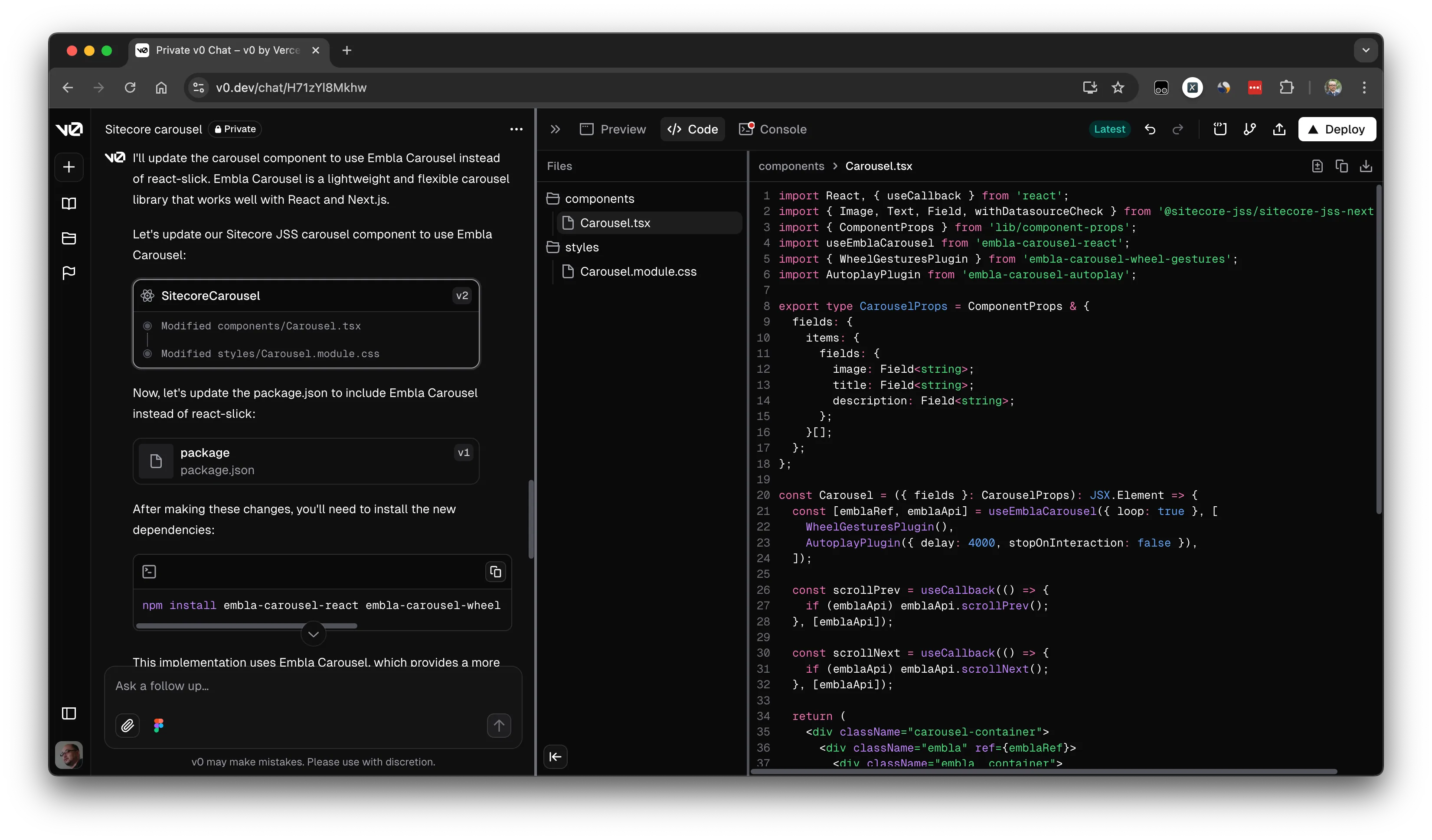Share the project with the upload icon
Viewport: 1432px width, 840px height.
click(1278, 130)
